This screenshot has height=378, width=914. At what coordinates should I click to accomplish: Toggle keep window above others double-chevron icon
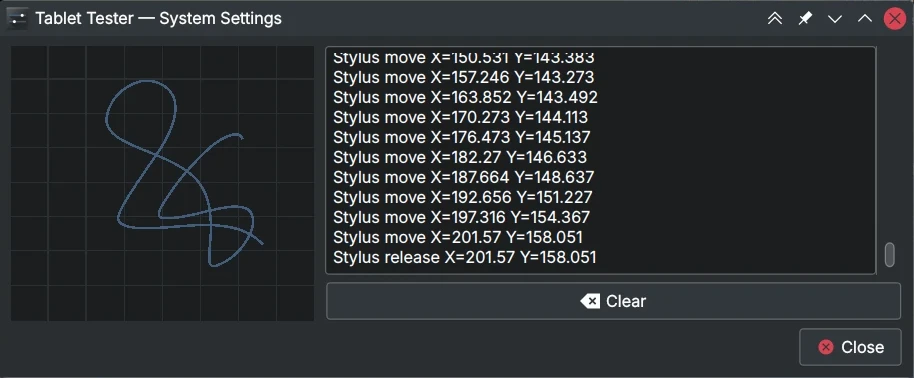(x=775, y=19)
